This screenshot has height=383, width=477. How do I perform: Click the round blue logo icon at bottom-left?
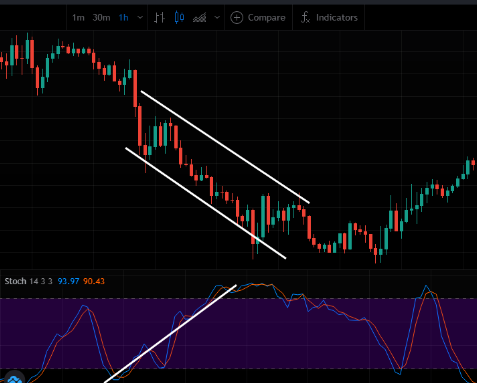coord(13,377)
